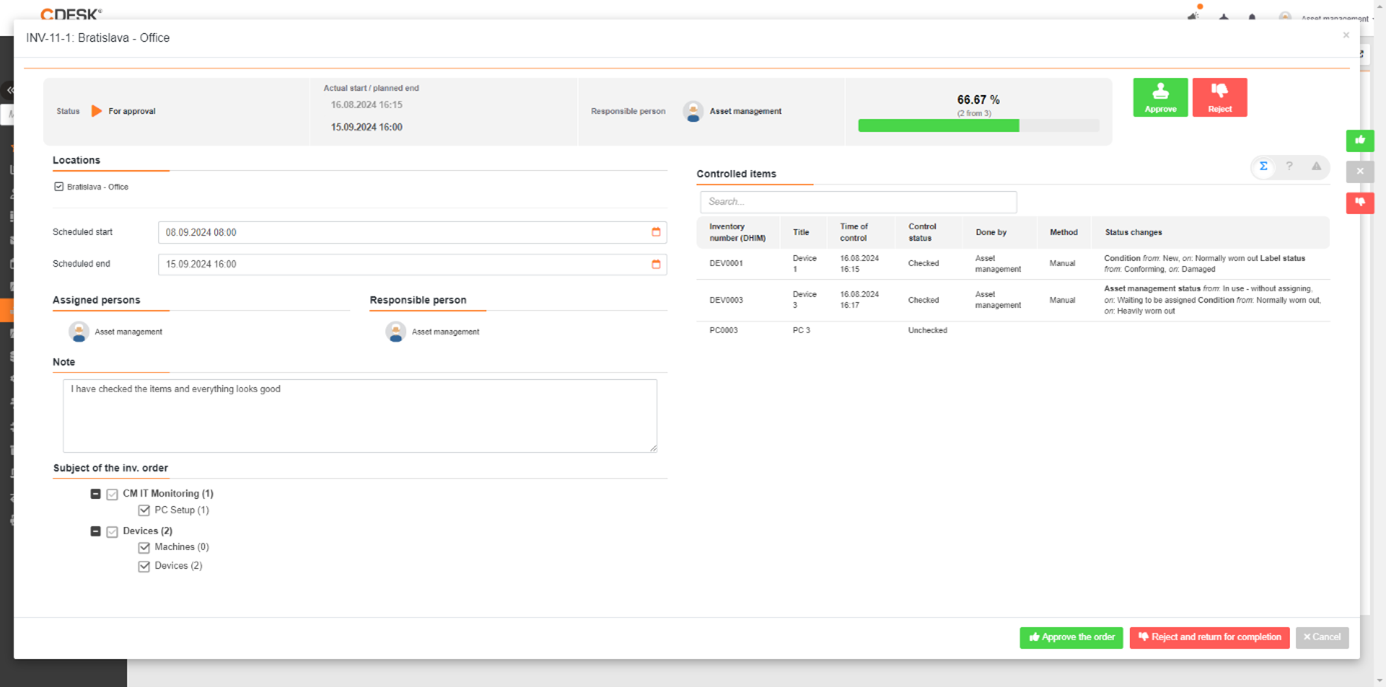The height and width of the screenshot is (687, 1386).
Task: Click into the Note text area
Action: pos(360,415)
